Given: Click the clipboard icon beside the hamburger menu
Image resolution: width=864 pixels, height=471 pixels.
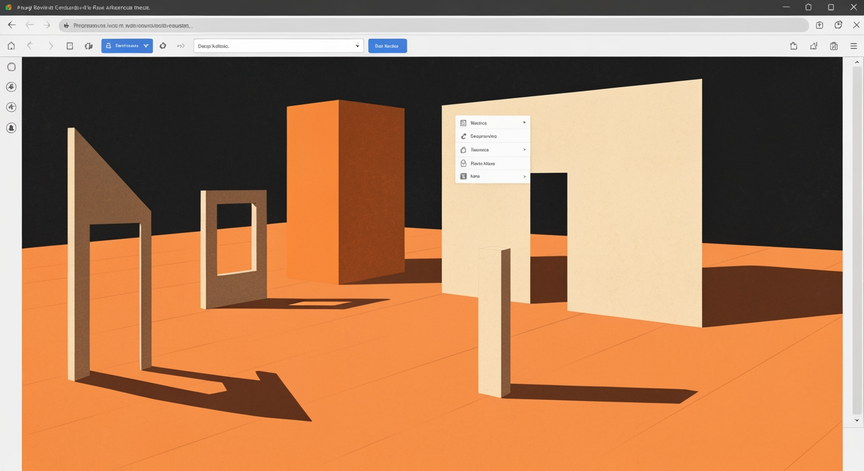Looking at the screenshot, I should coord(834,46).
